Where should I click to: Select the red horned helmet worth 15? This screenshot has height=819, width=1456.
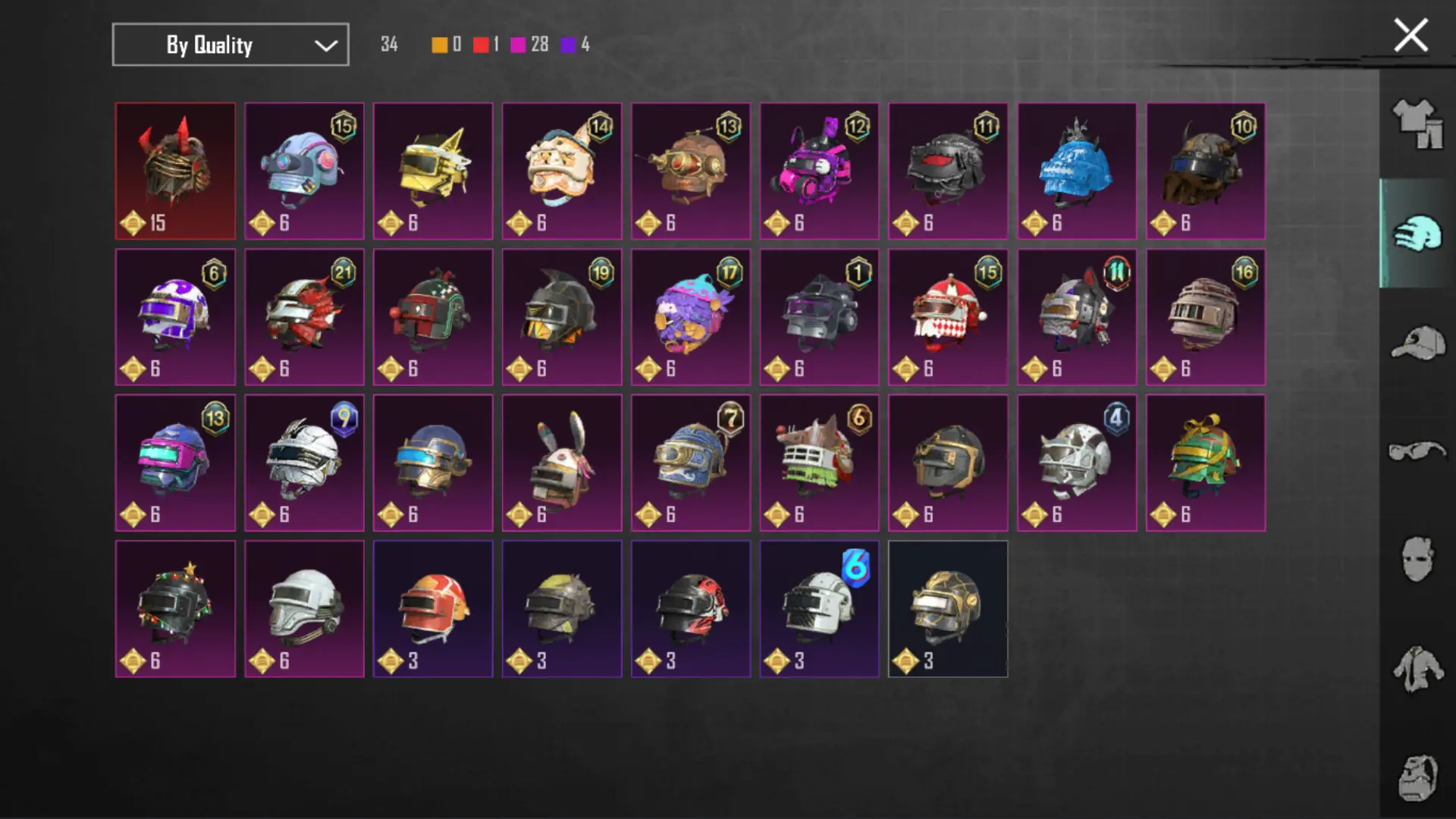click(175, 171)
